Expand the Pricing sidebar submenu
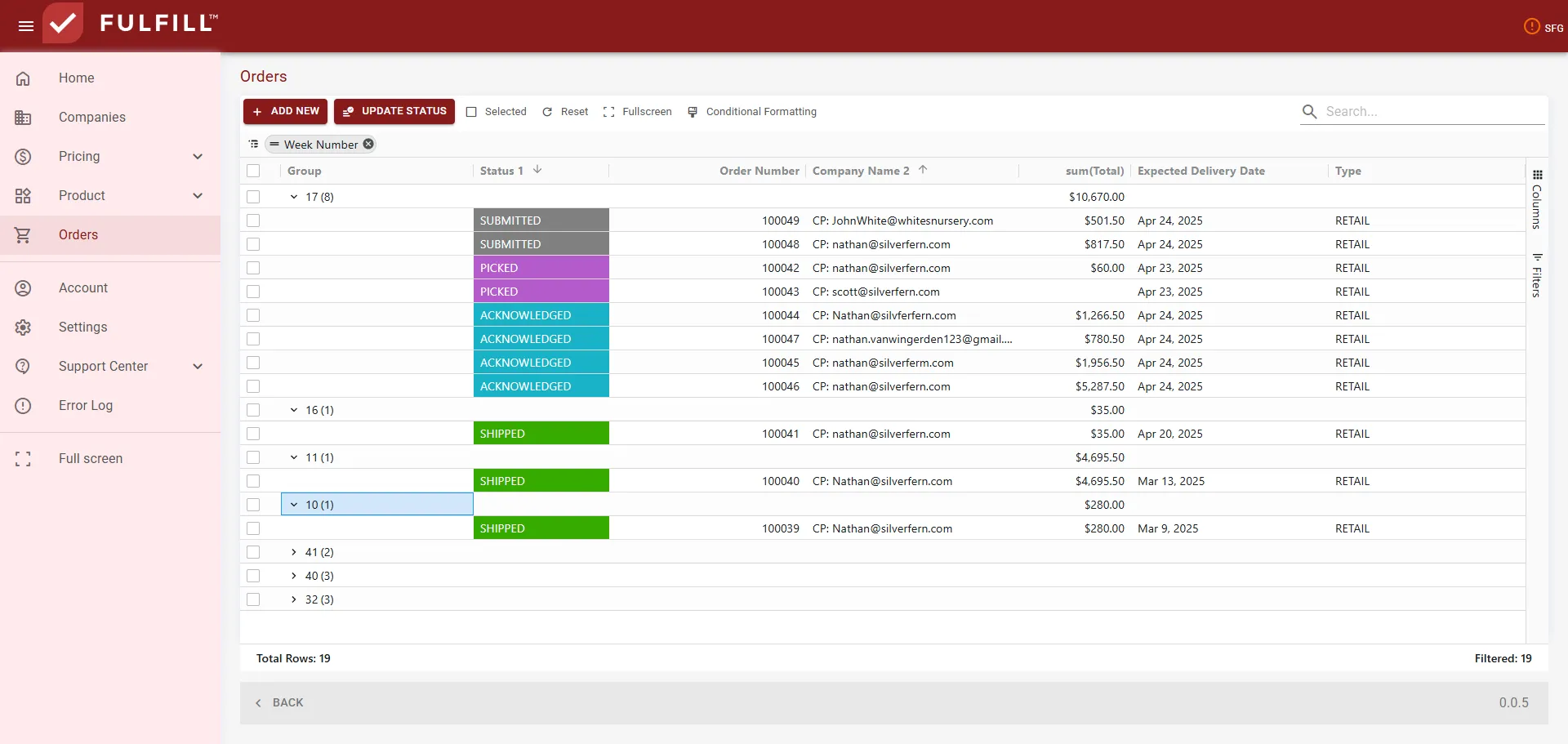Image resolution: width=1568 pixels, height=744 pixels. (198, 156)
